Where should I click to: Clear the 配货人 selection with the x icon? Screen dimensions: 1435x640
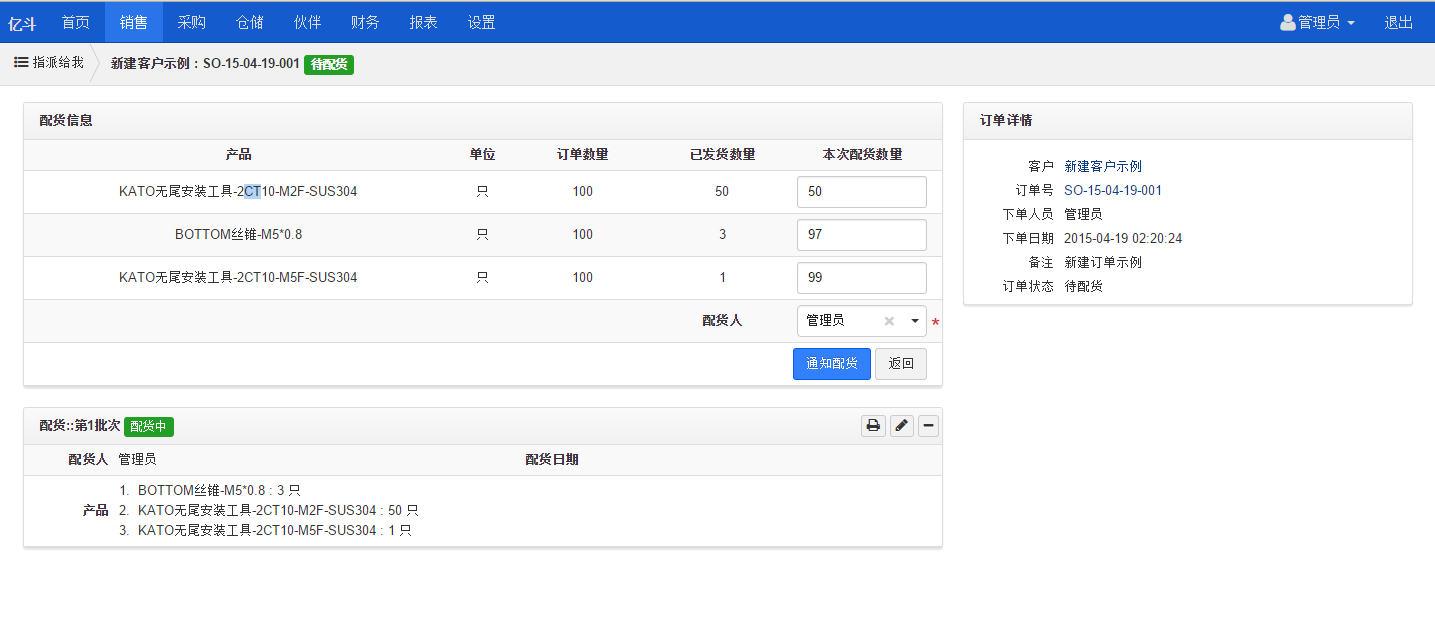click(x=889, y=321)
